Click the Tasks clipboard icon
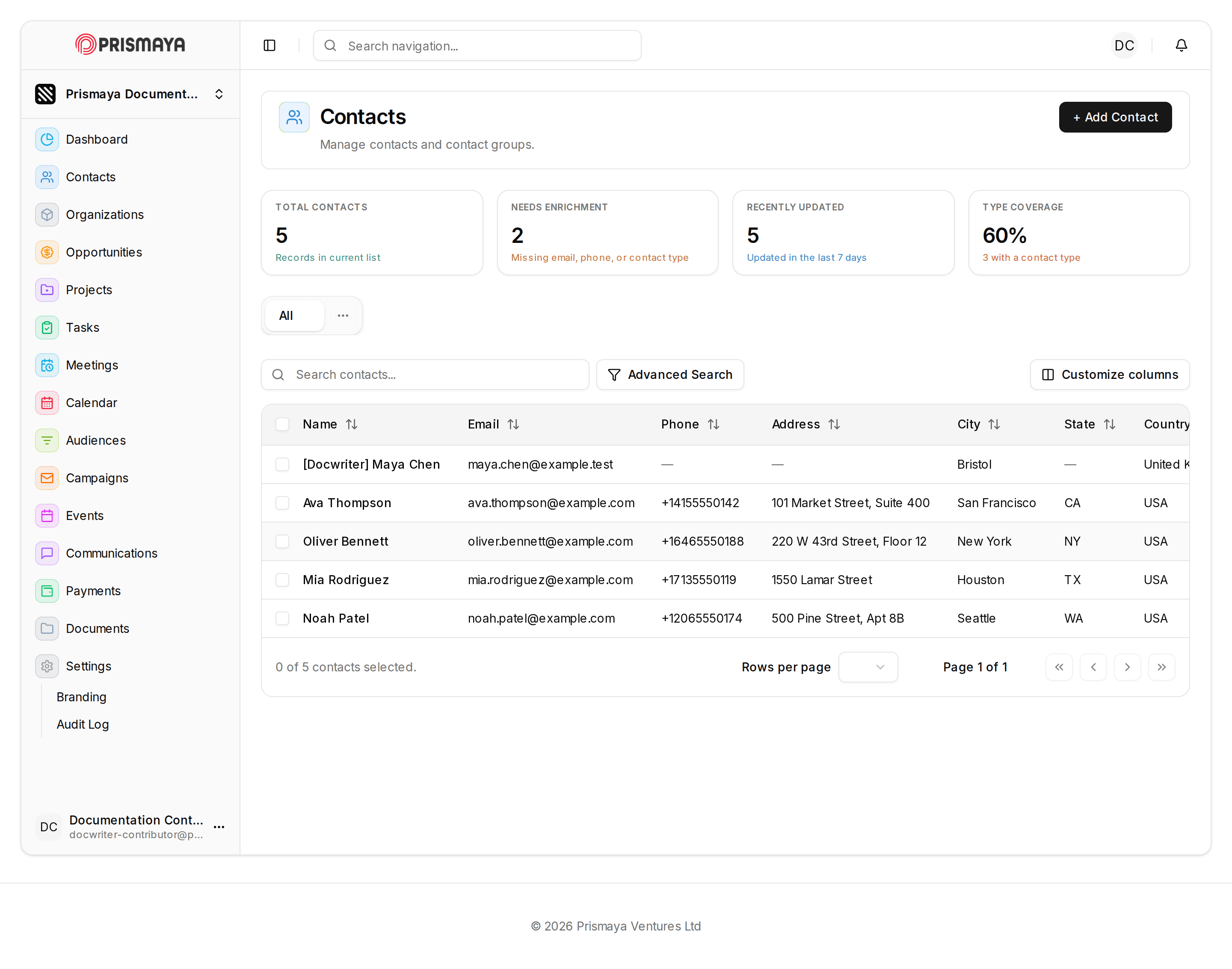 (47, 328)
